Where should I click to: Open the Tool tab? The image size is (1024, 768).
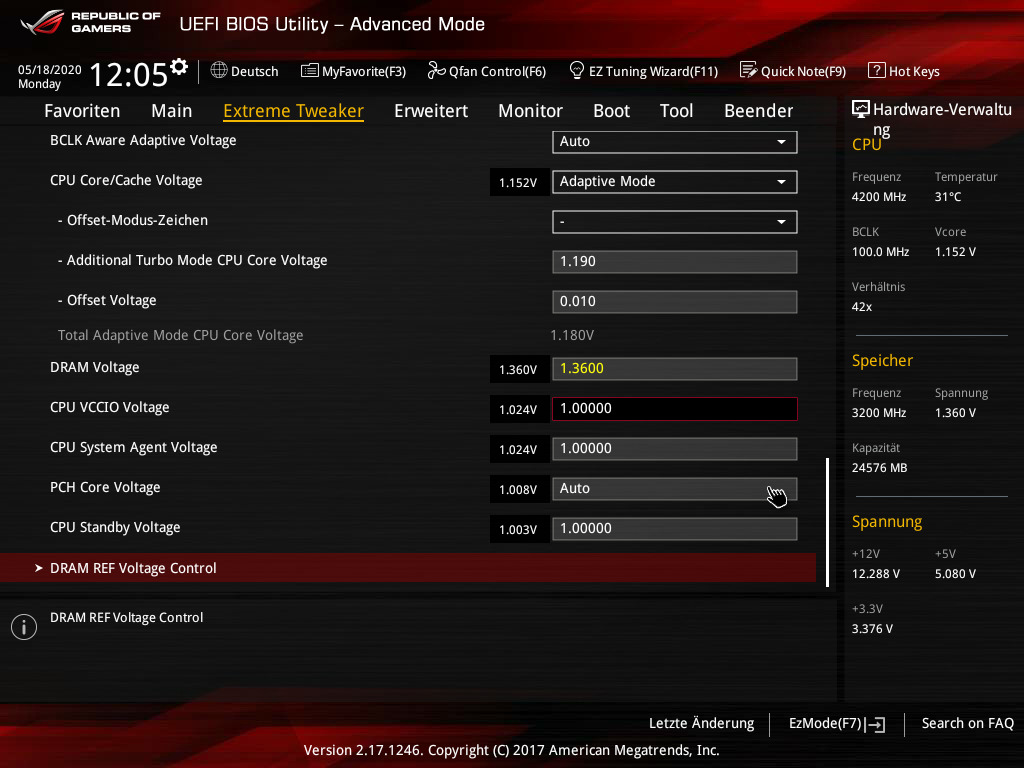tap(676, 111)
